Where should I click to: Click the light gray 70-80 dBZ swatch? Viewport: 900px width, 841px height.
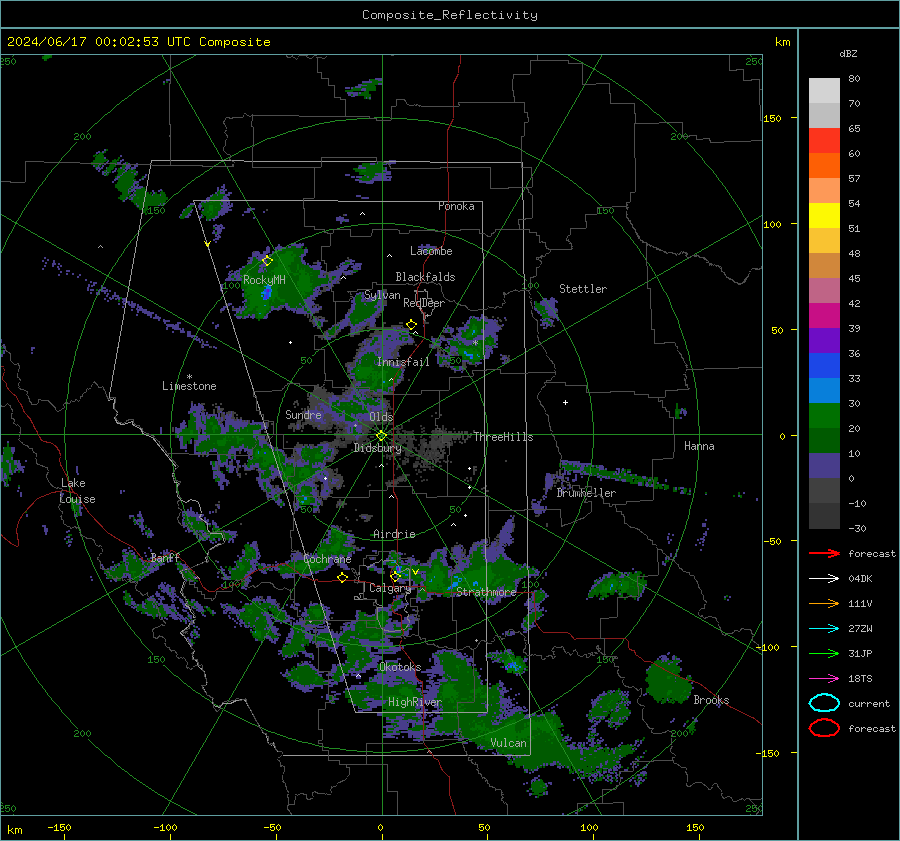tap(824, 91)
